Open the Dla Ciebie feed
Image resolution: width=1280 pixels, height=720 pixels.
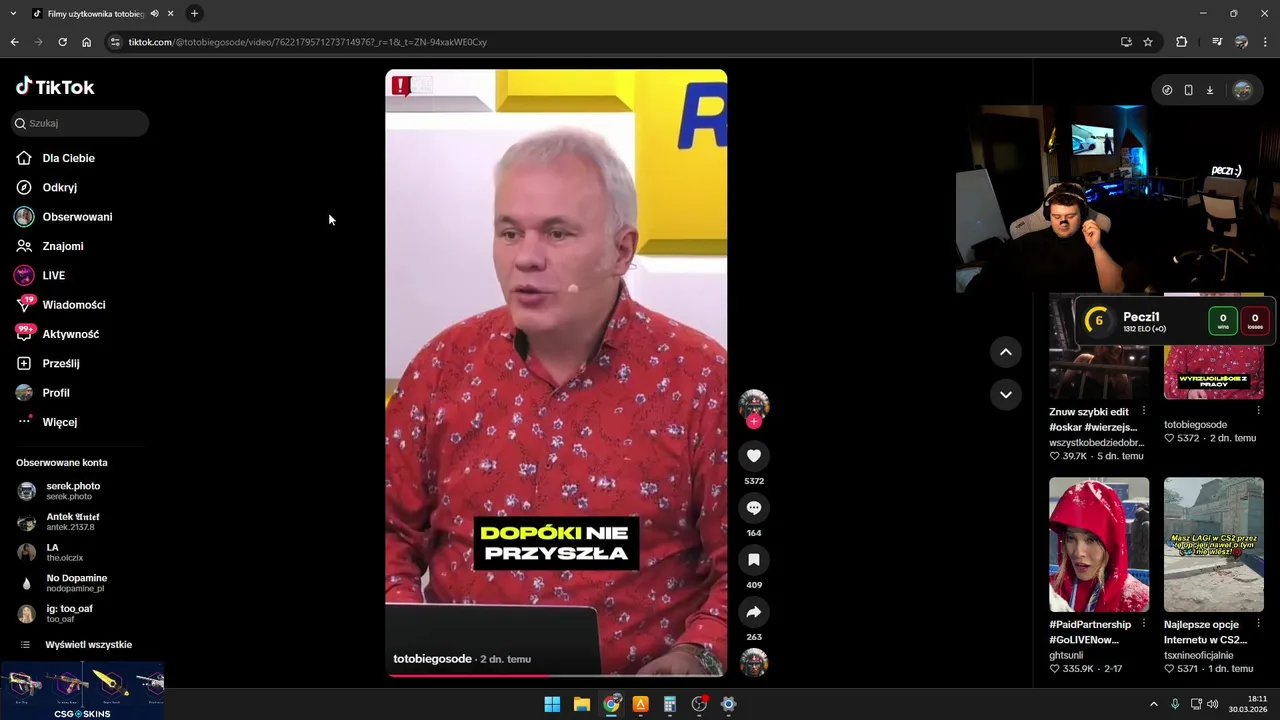68,158
